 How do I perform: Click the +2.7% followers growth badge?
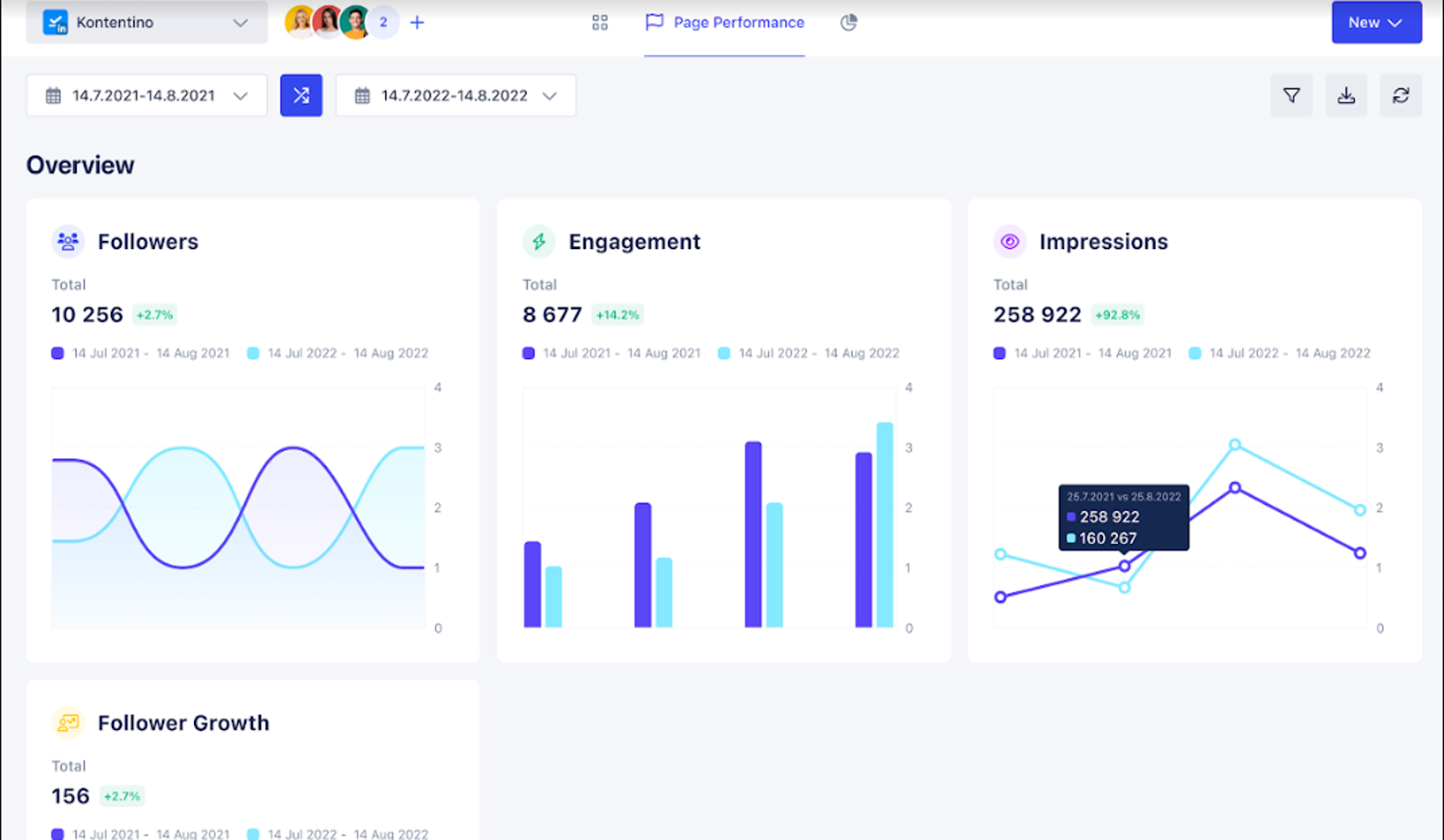(153, 314)
